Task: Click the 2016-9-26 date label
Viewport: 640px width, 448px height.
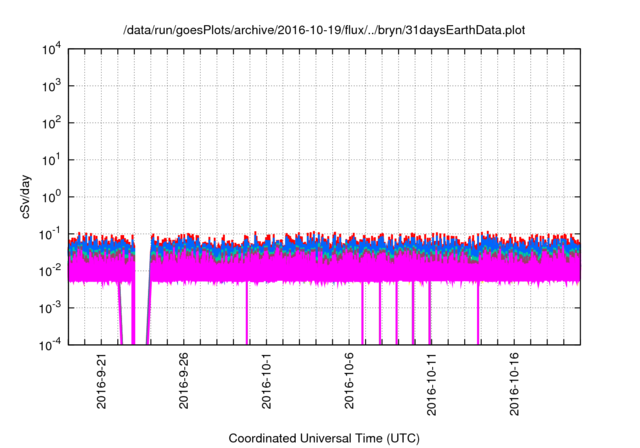Action: pyautogui.click(x=183, y=381)
